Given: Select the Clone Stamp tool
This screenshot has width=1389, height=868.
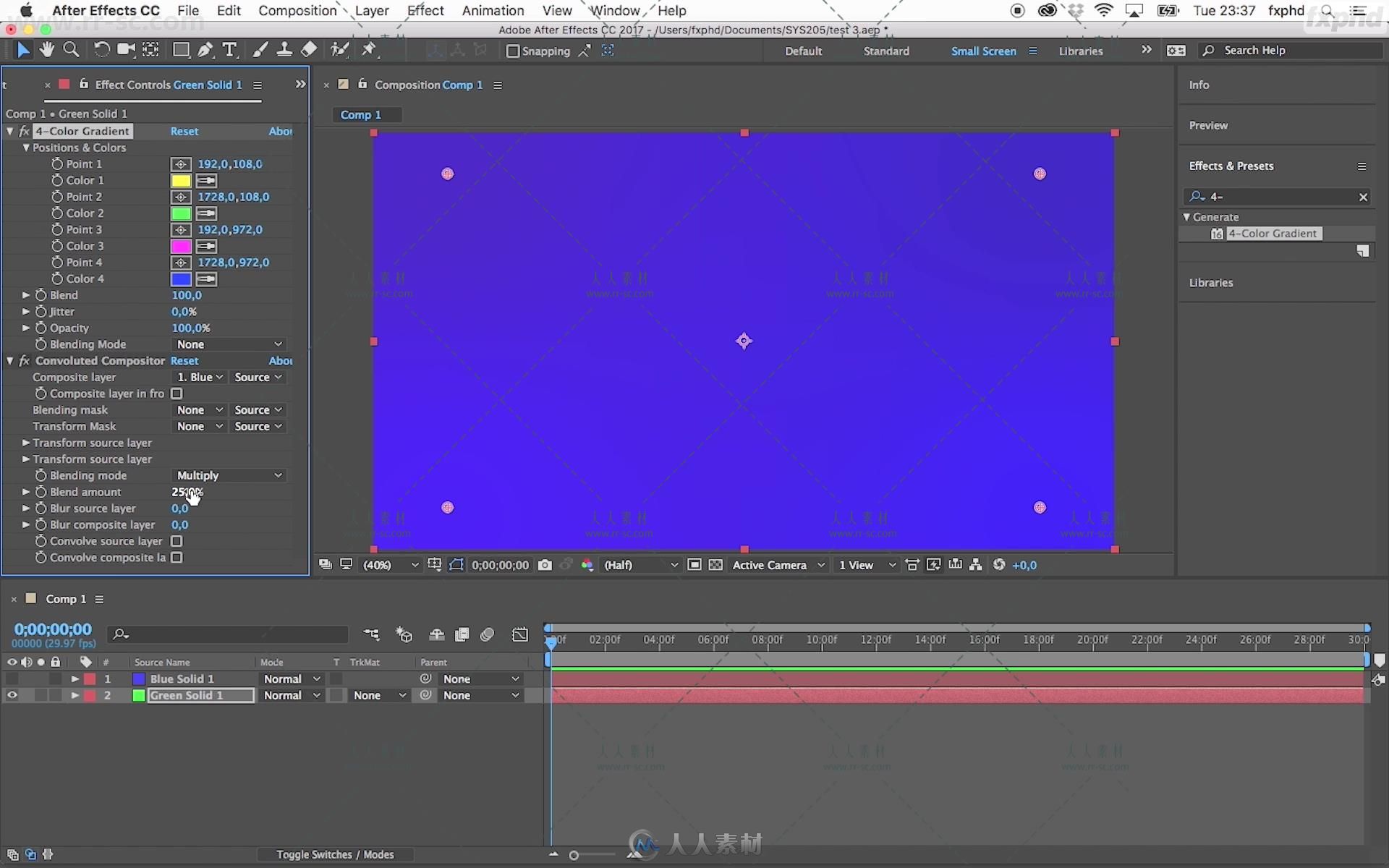Looking at the screenshot, I should pyautogui.click(x=284, y=50).
